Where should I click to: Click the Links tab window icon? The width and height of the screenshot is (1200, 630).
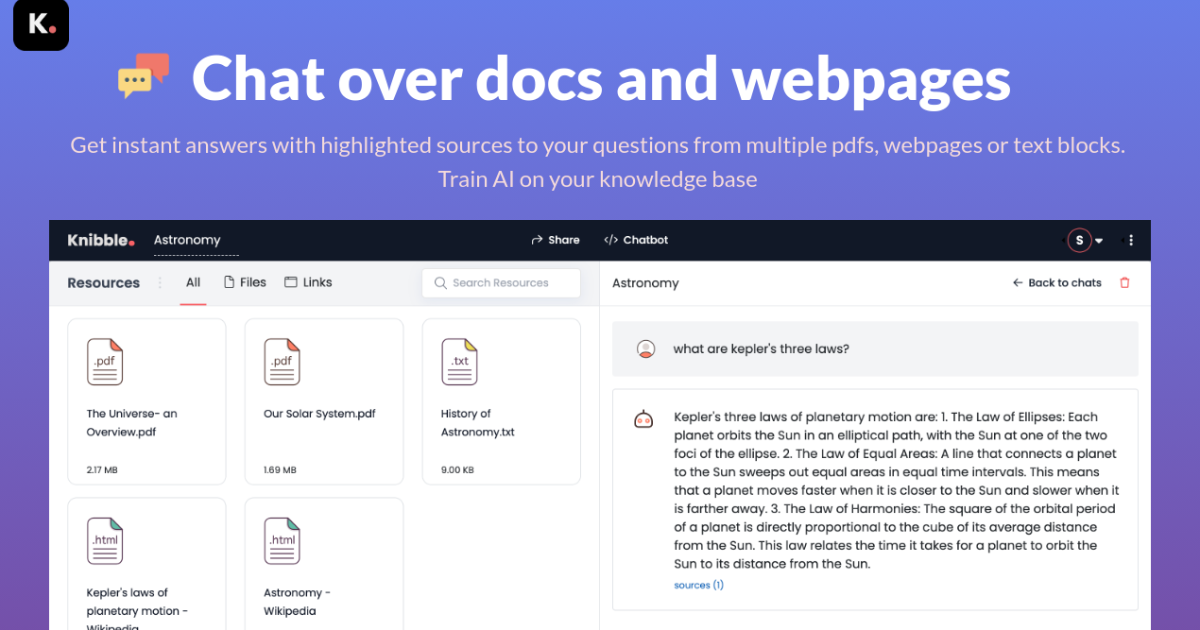point(291,282)
